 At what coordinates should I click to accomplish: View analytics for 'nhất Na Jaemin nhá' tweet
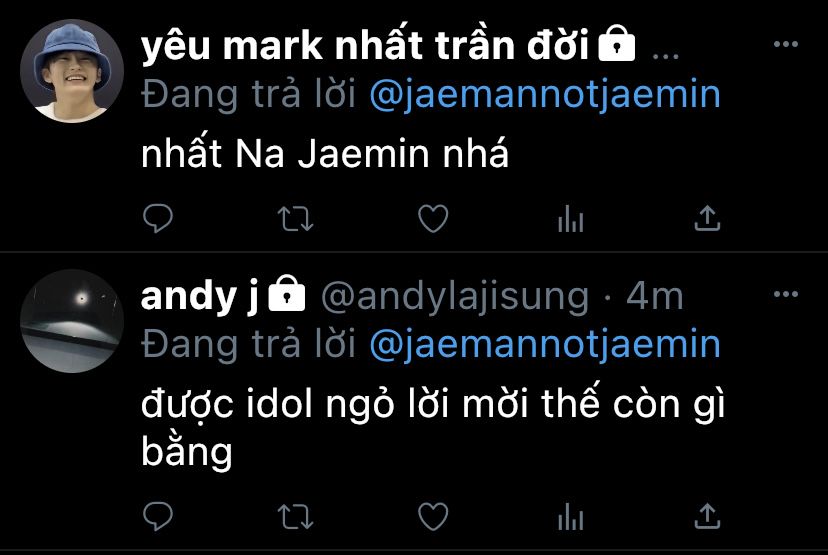coord(570,219)
